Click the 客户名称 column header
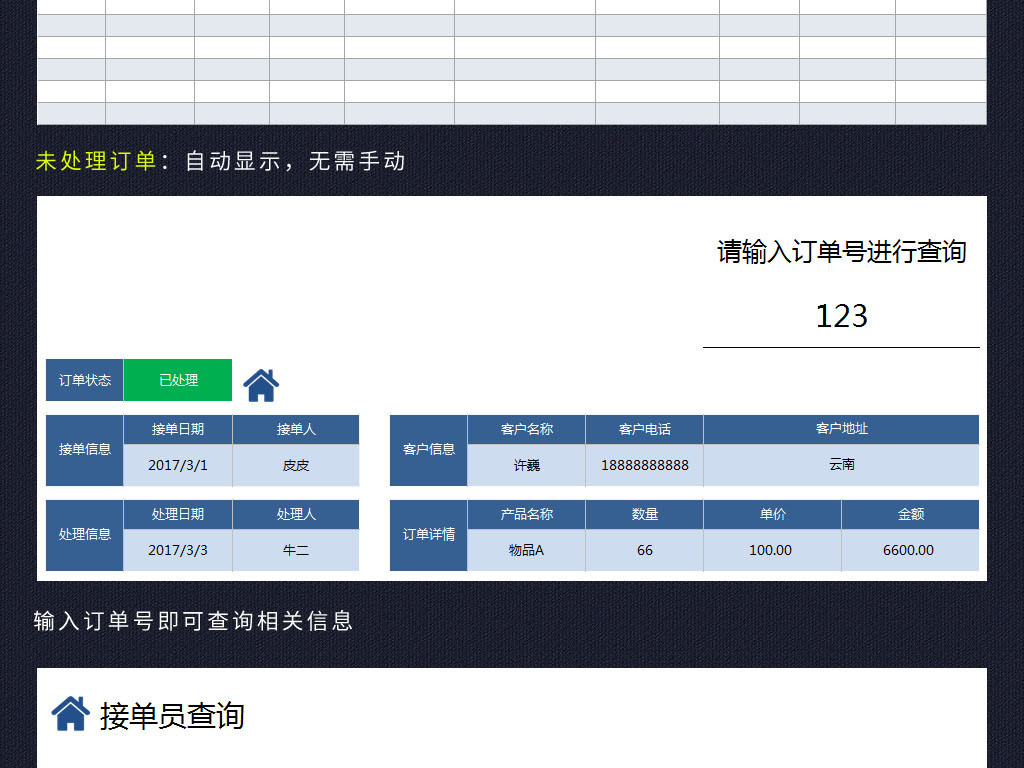1024x768 pixels. pos(525,429)
